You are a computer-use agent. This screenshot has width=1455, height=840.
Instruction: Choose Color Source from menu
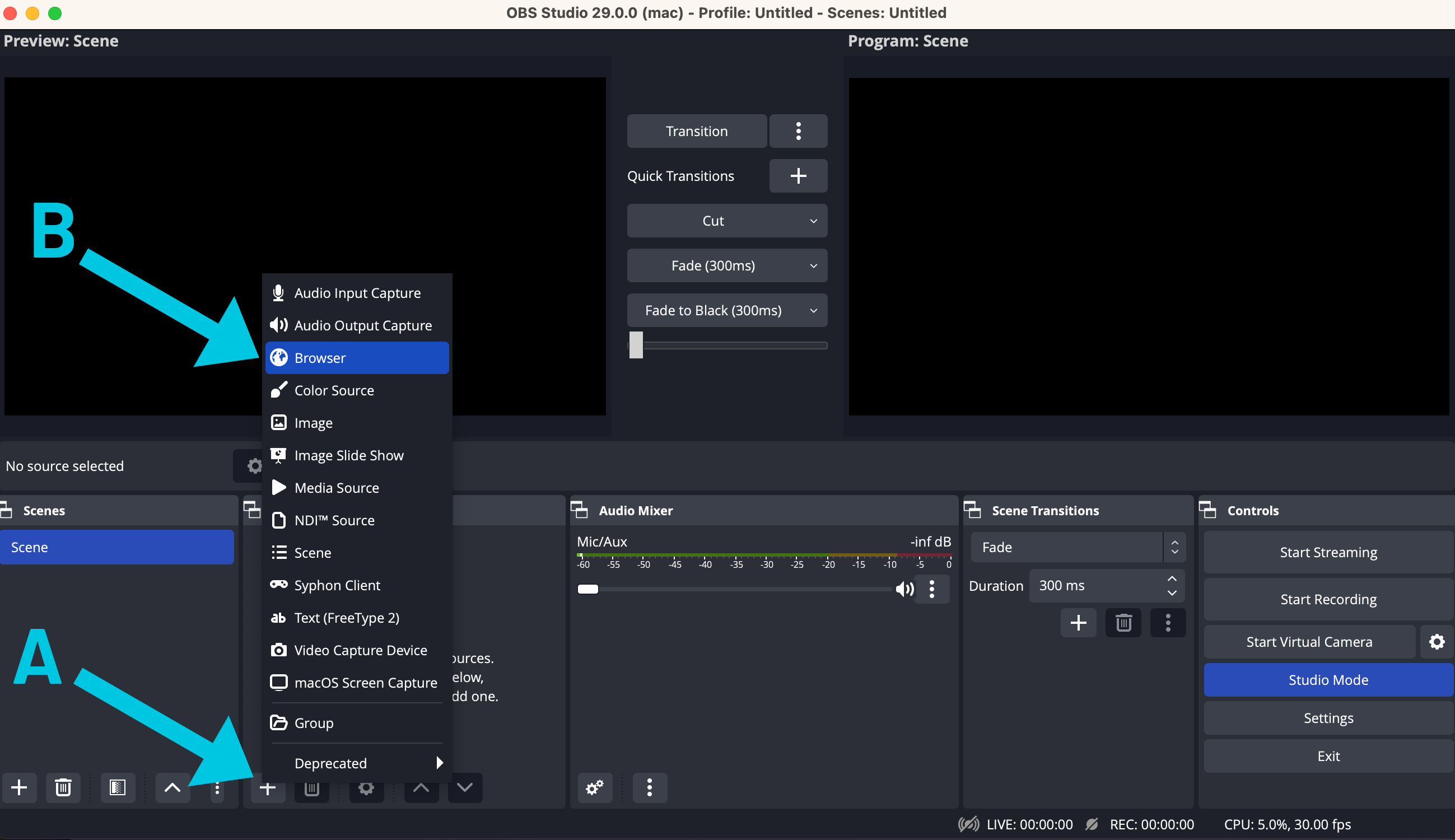pyautogui.click(x=357, y=390)
